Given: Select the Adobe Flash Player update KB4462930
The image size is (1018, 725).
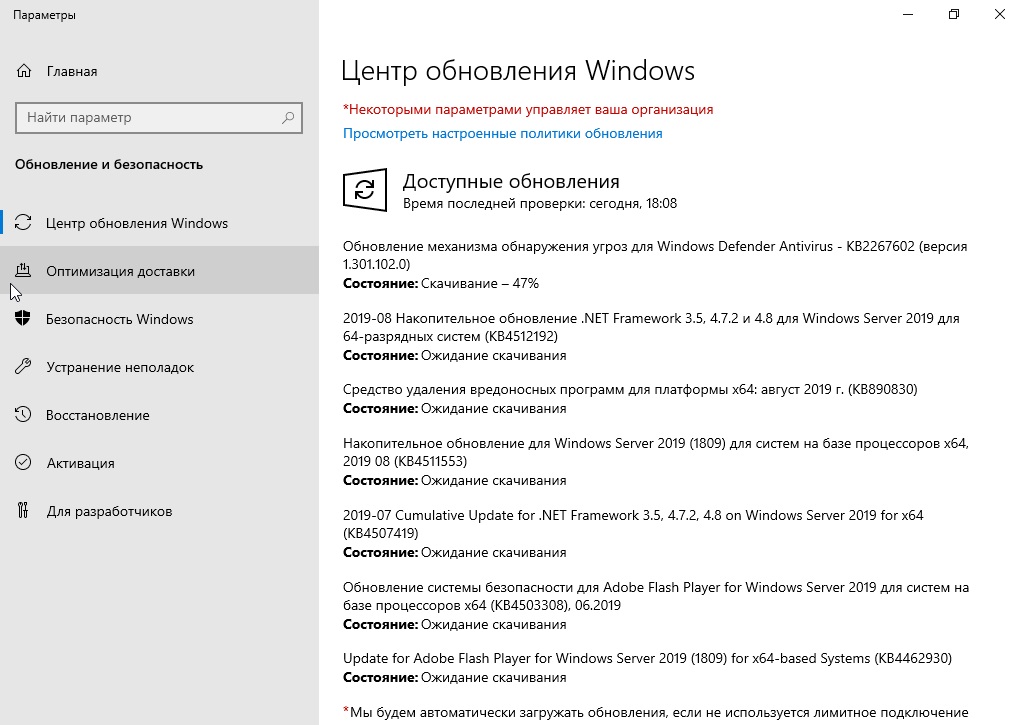Looking at the screenshot, I should point(647,658).
